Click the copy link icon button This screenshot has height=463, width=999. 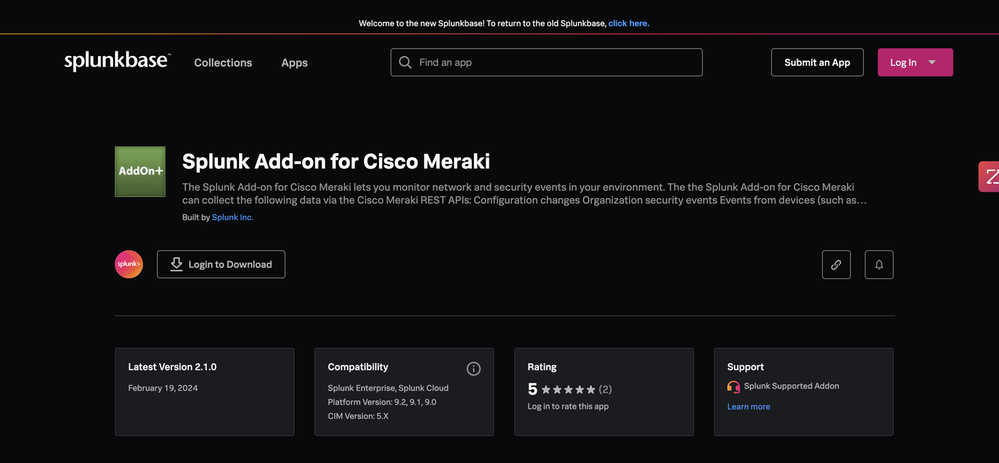pyautogui.click(x=836, y=264)
